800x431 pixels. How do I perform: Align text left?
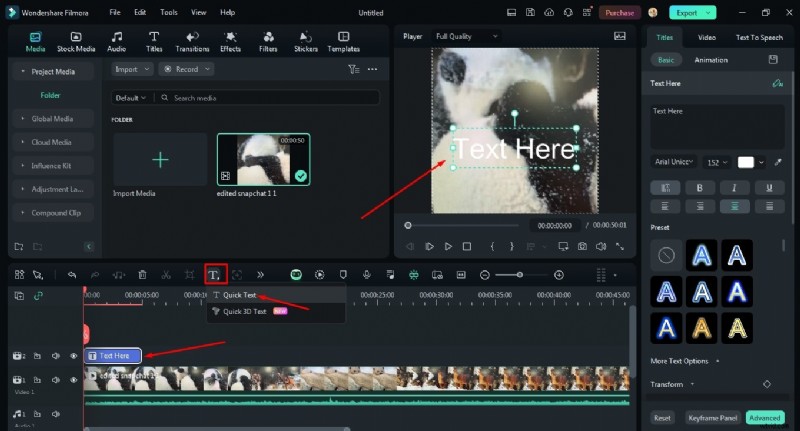665,206
